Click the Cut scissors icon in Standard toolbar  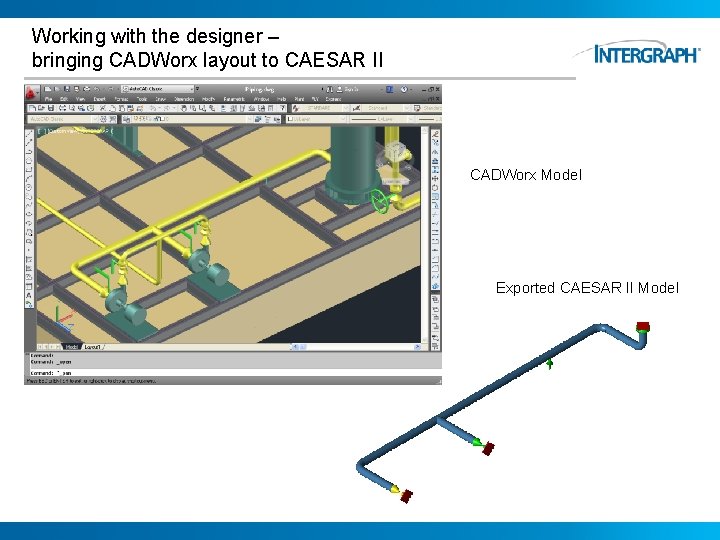click(103, 108)
